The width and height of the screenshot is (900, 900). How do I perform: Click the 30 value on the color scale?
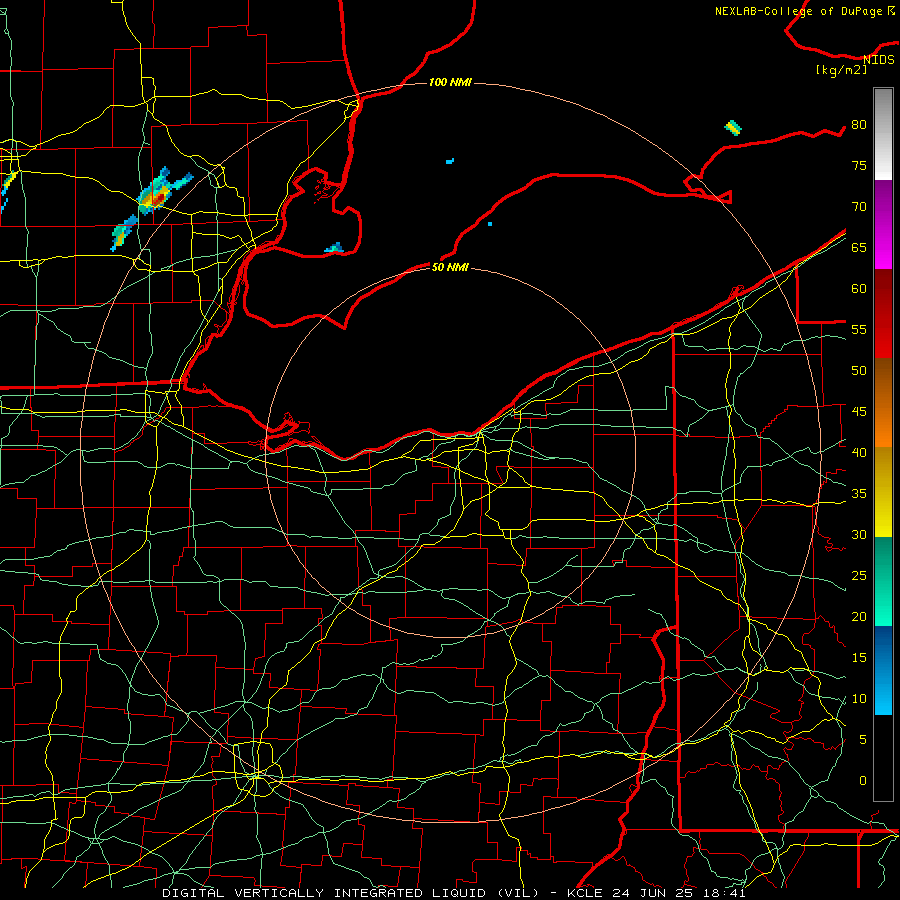coord(859,534)
